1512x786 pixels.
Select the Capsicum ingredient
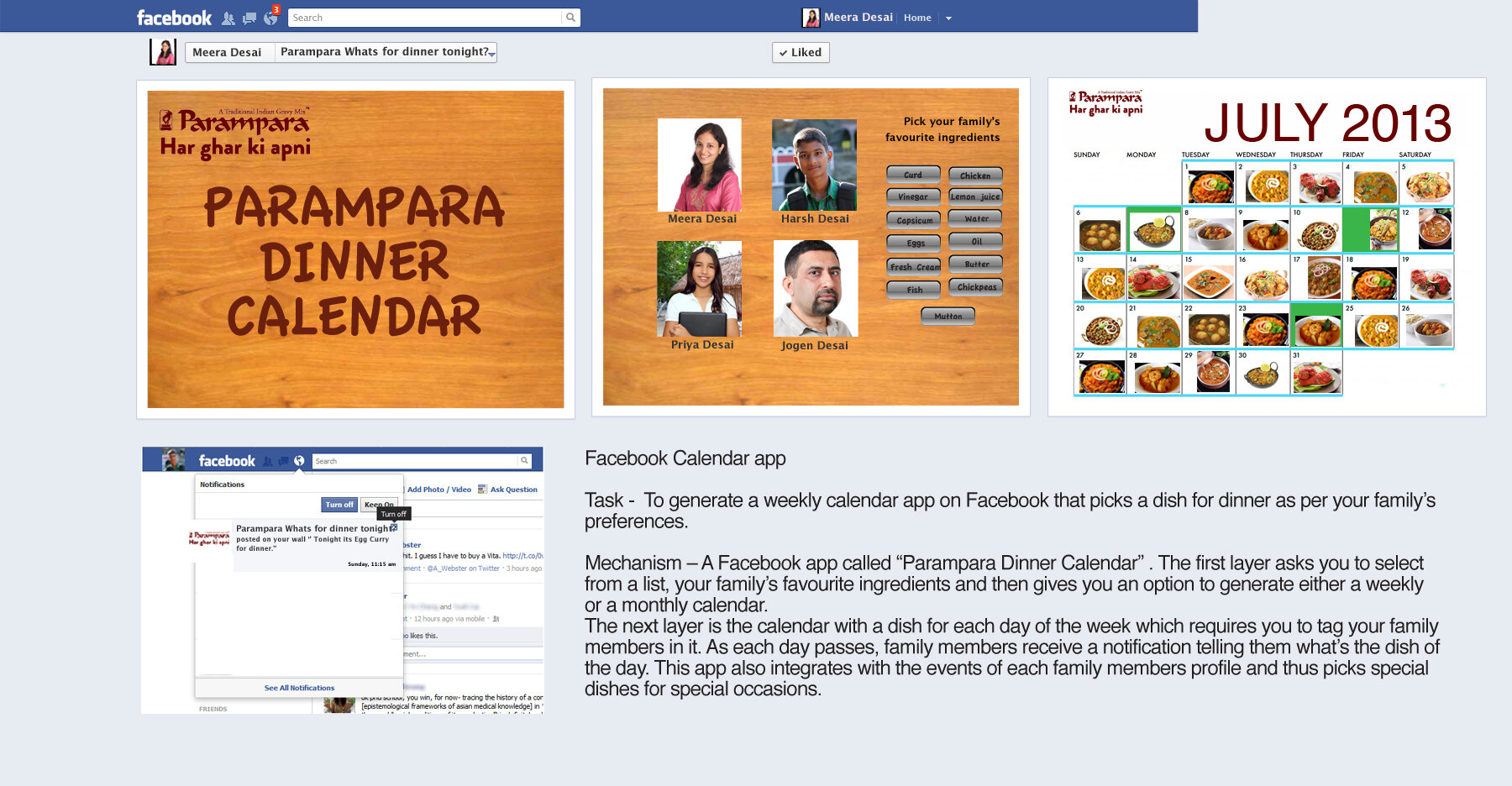(914, 220)
